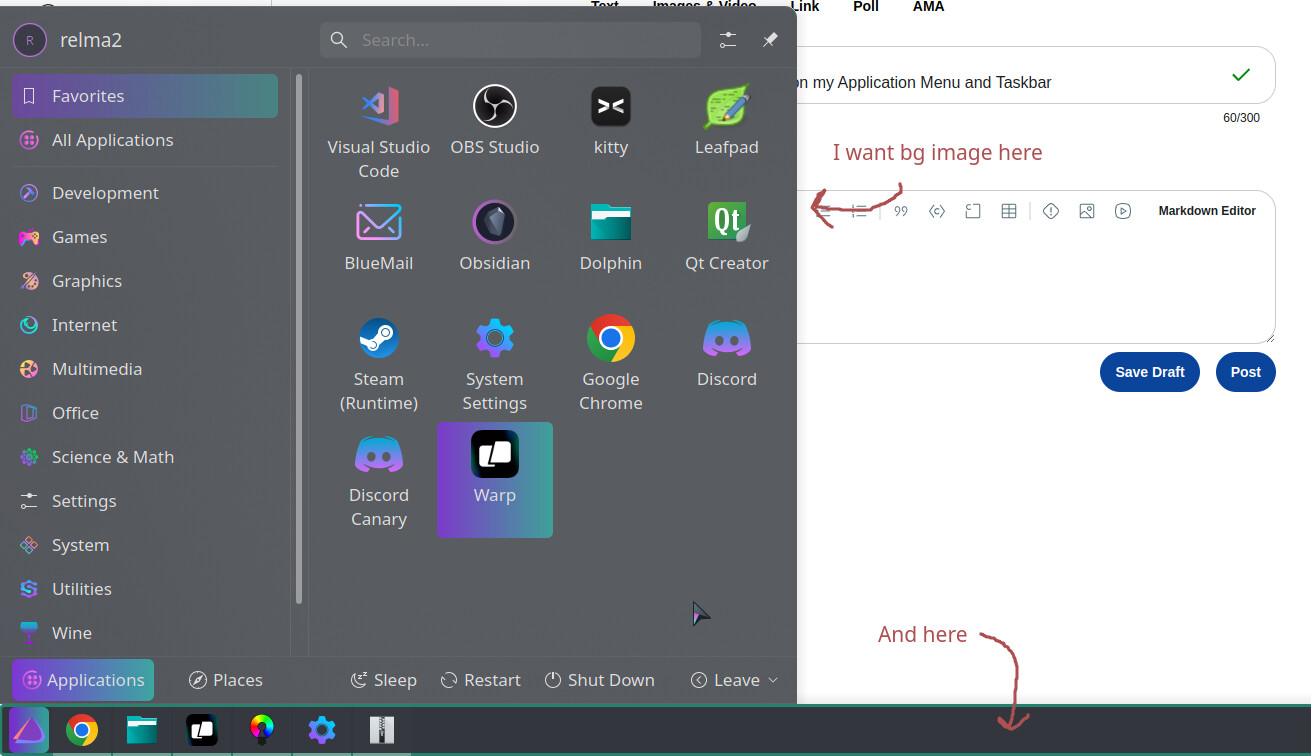Launch Qt Creator

click(727, 236)
